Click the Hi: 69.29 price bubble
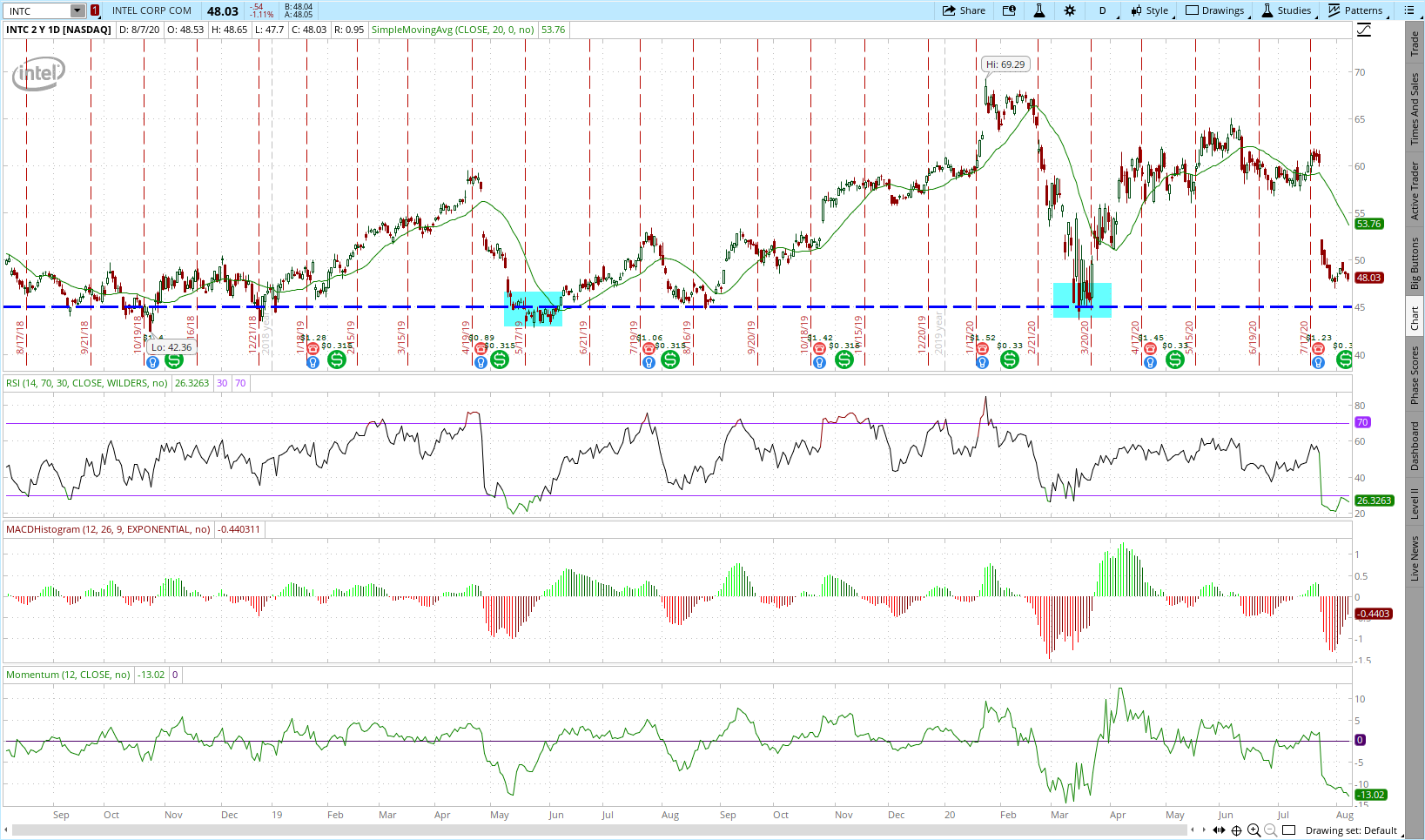 tap(1005, 64)
